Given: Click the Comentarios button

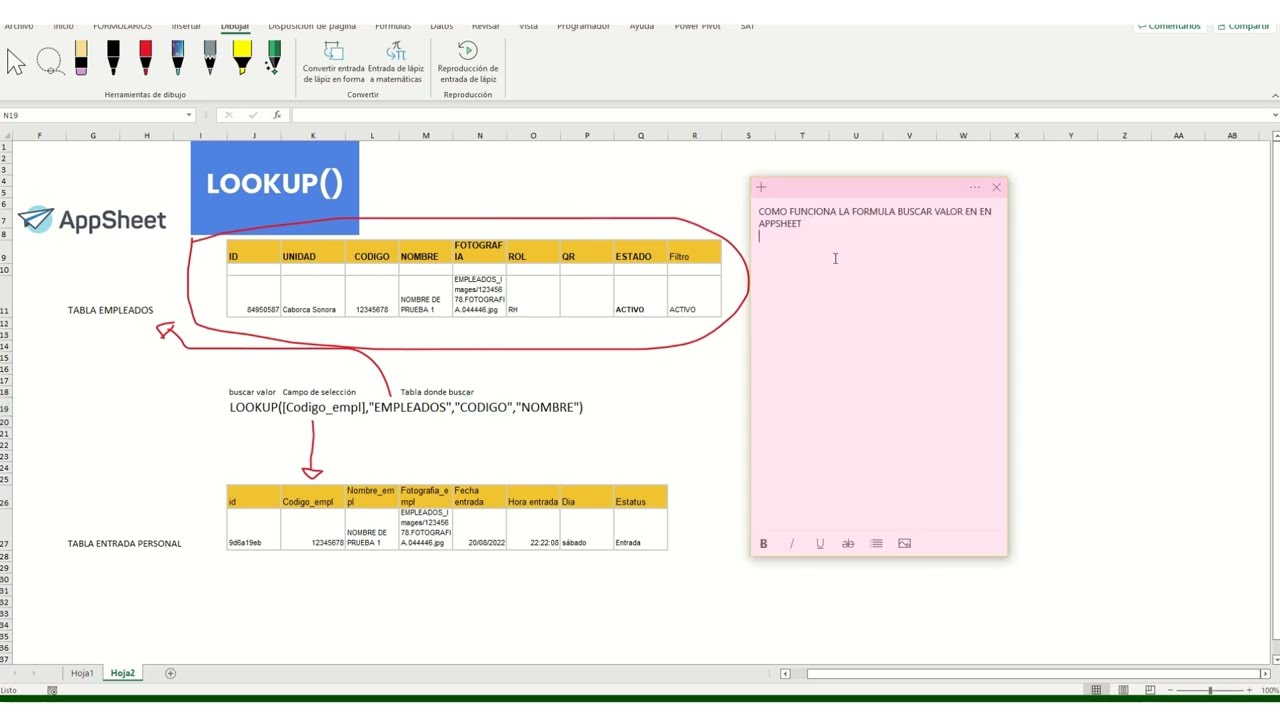Looking at the screenshot, I should tap(1169, 26).
